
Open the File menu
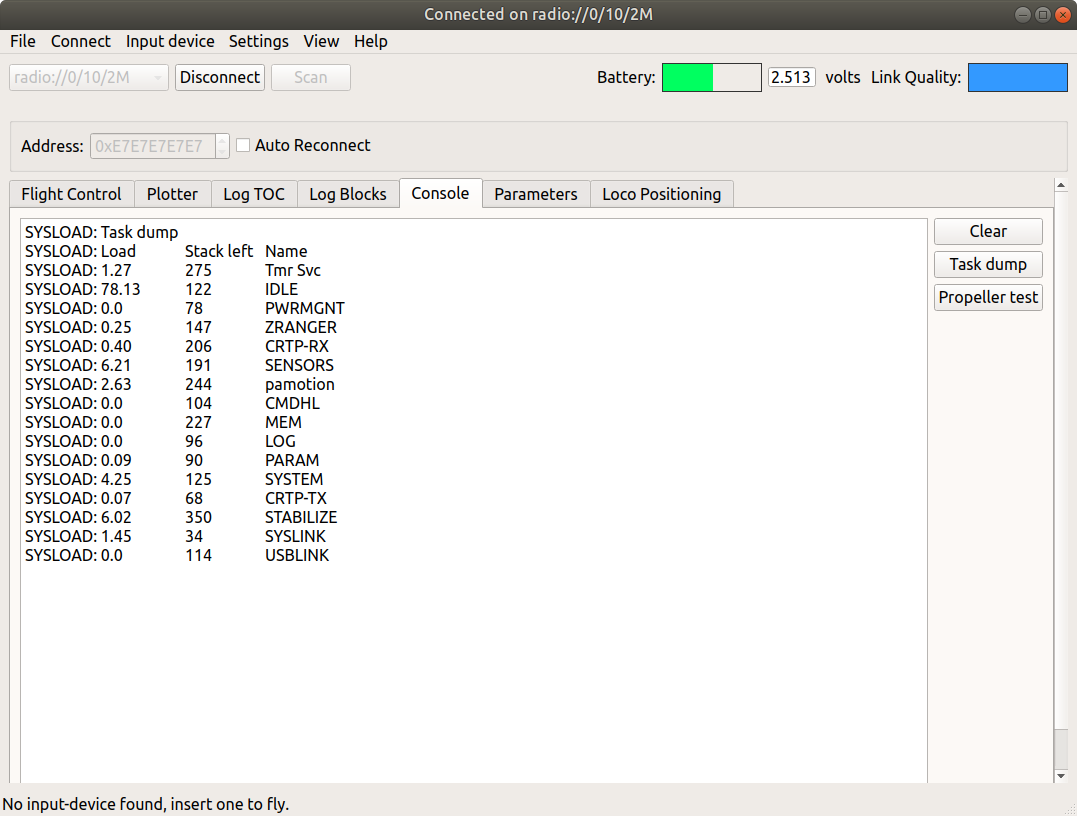[22, 41]
